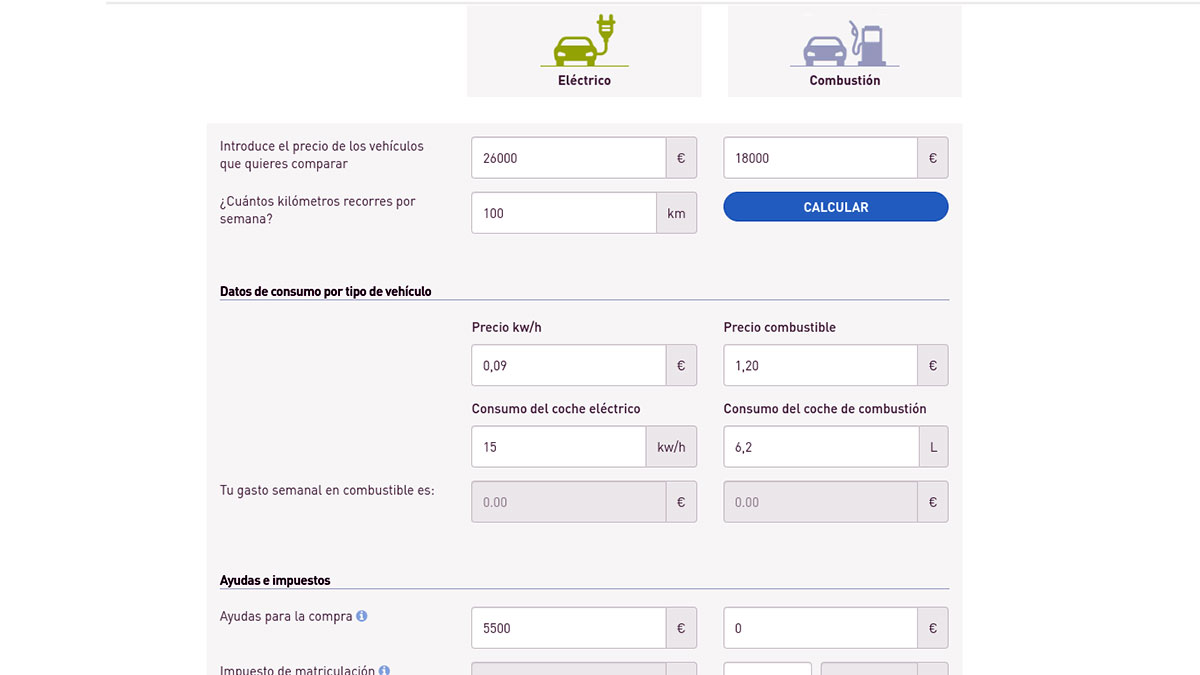The image size is (1200, 675).
Task: Click Consumo del coche eléctrico field
Action: [558, 447]
